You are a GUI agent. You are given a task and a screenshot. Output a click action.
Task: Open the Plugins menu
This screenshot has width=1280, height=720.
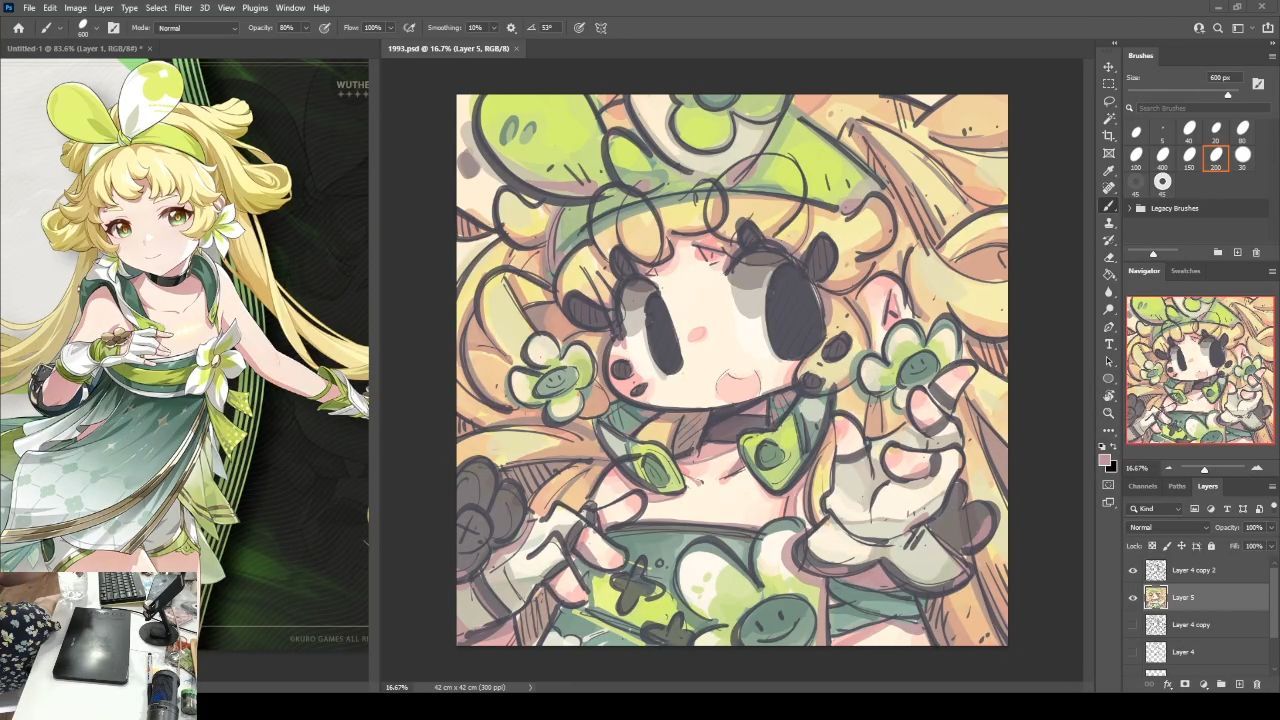tap(255, 8)
